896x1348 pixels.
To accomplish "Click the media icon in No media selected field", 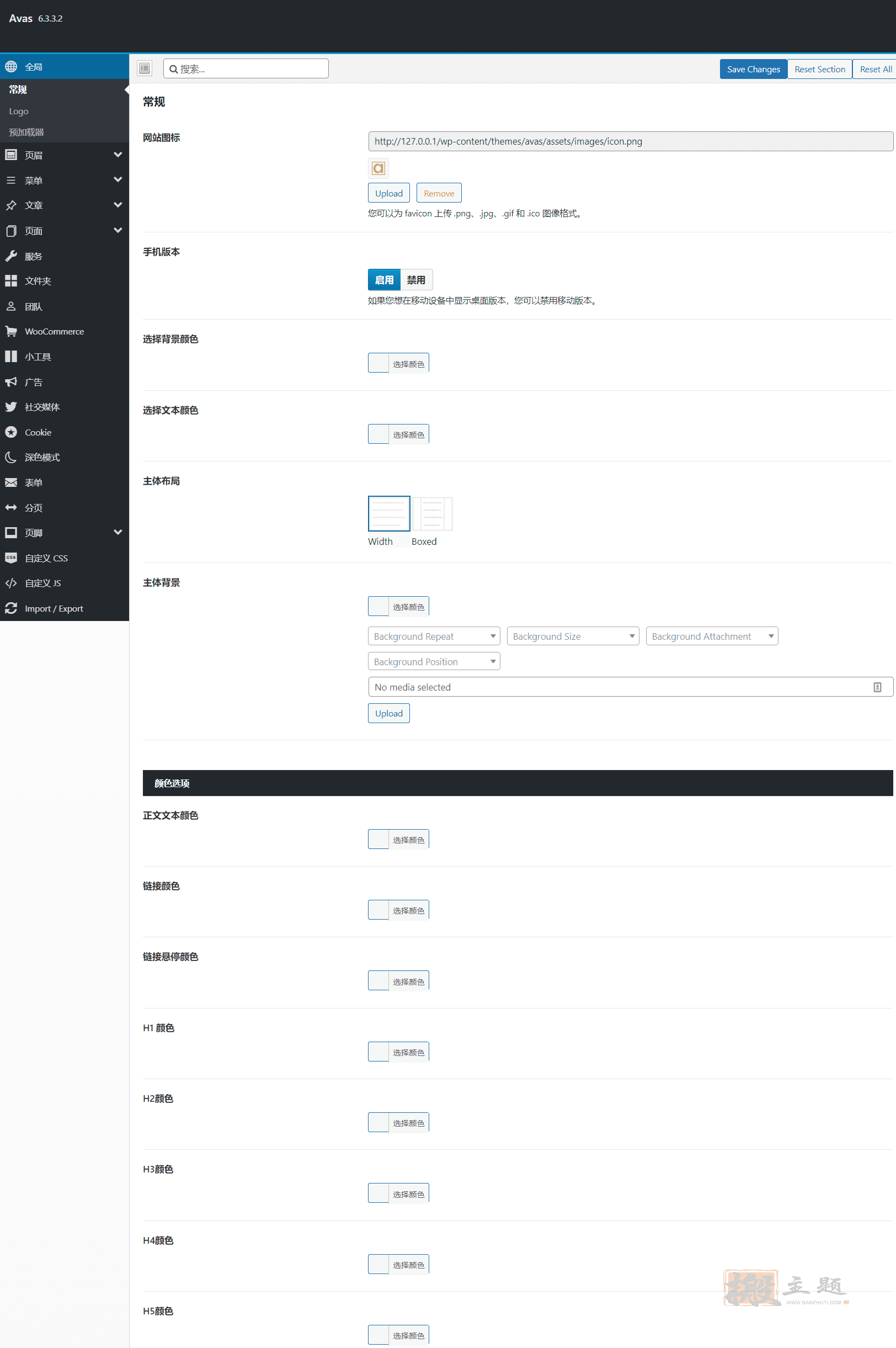I will click(877, 687).
